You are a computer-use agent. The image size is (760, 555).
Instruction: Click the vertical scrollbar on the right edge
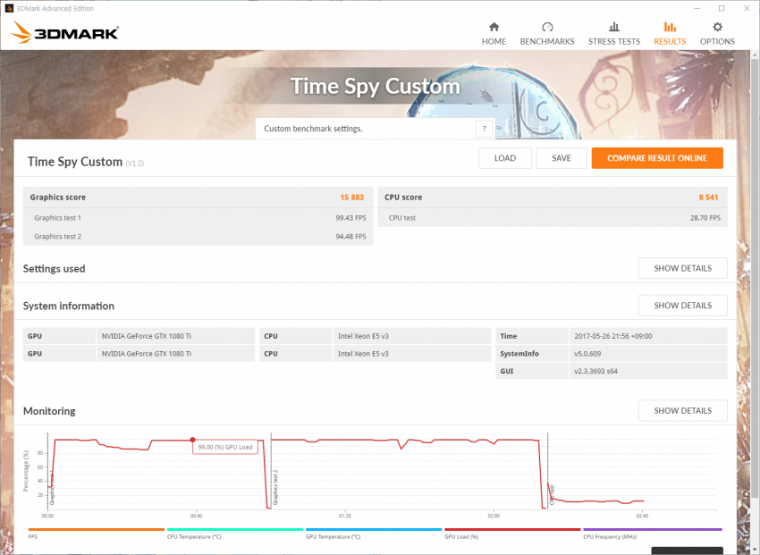(x=755, y=276)
